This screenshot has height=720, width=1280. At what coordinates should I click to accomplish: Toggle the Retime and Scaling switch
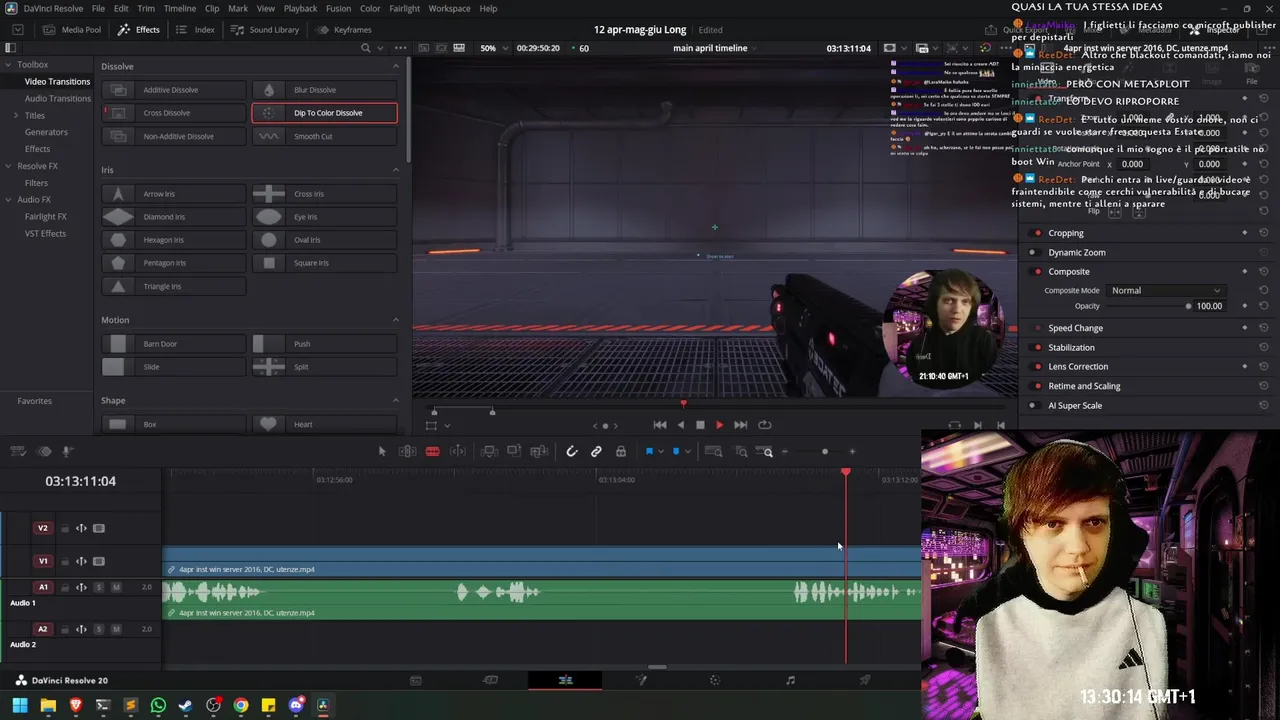coord(1037,386)
